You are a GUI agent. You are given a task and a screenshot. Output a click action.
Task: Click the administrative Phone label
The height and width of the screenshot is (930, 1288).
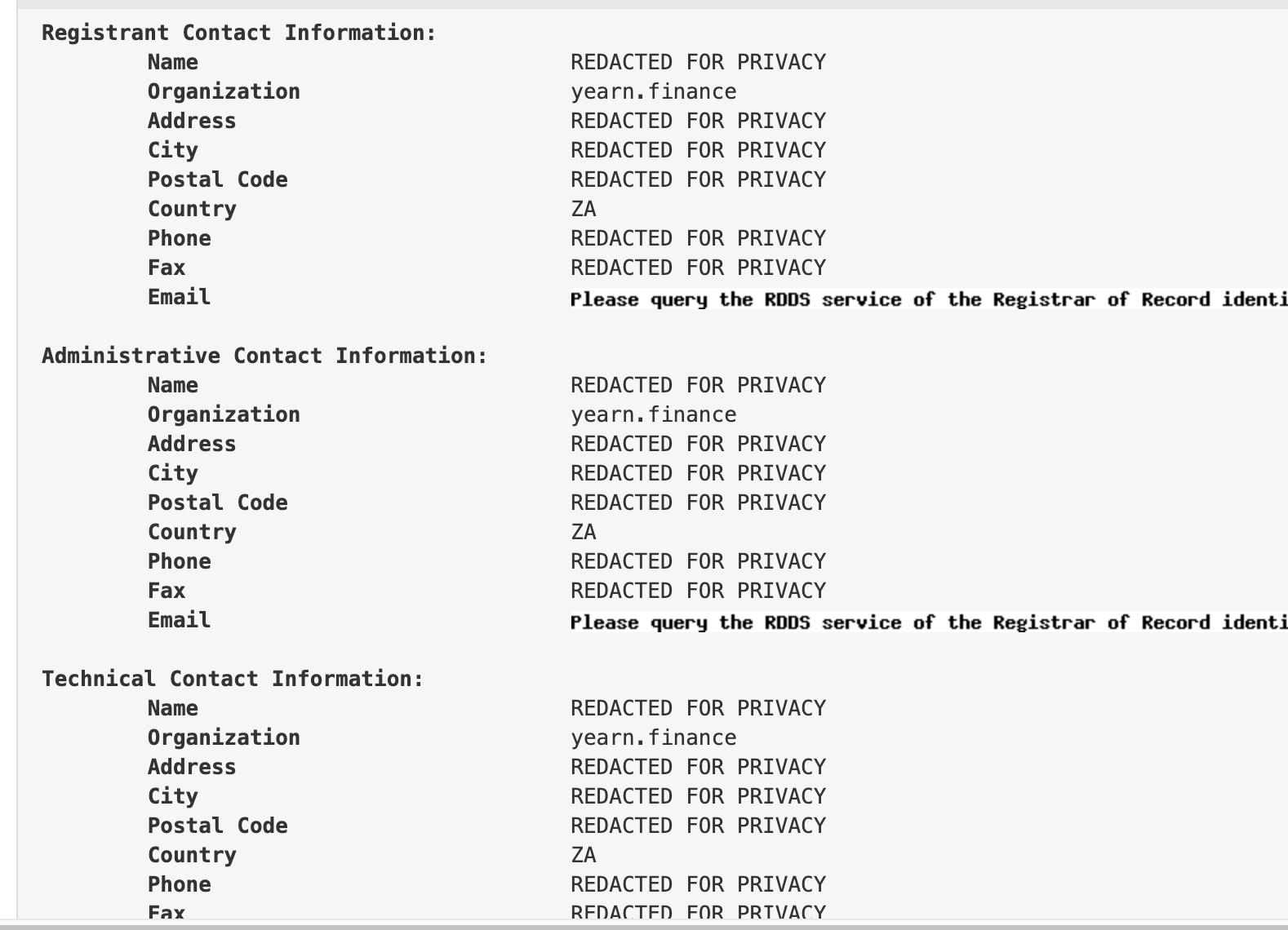click(x=180, y=561)
